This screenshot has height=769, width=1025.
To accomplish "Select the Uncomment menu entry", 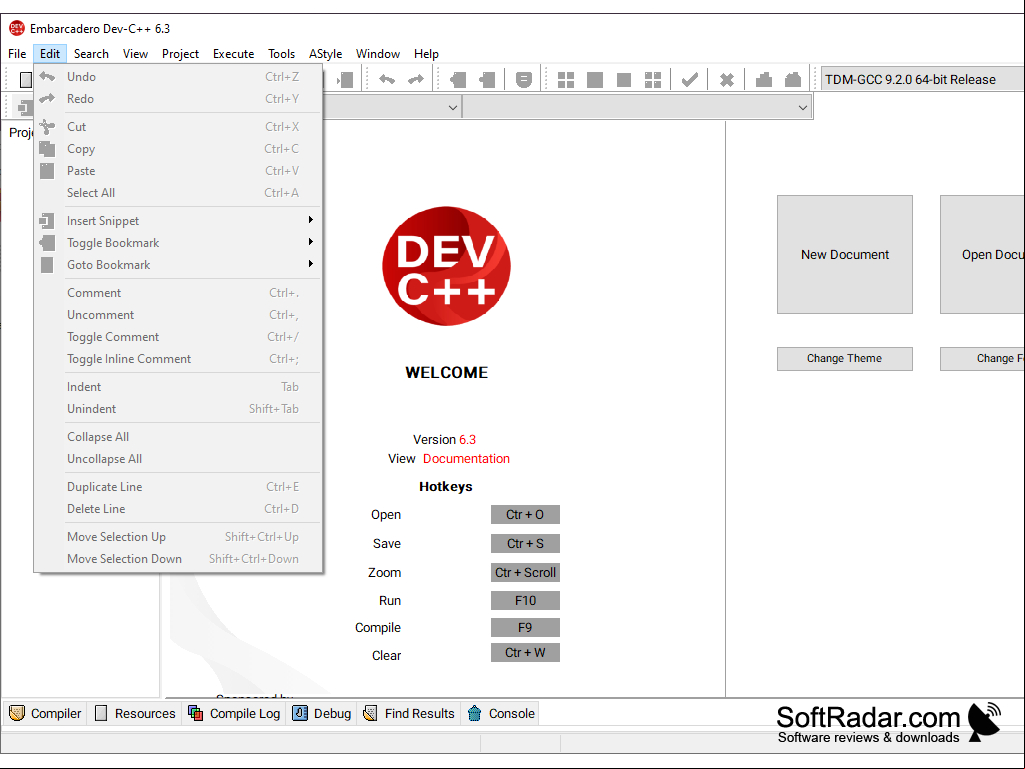I will pos(178,315).
